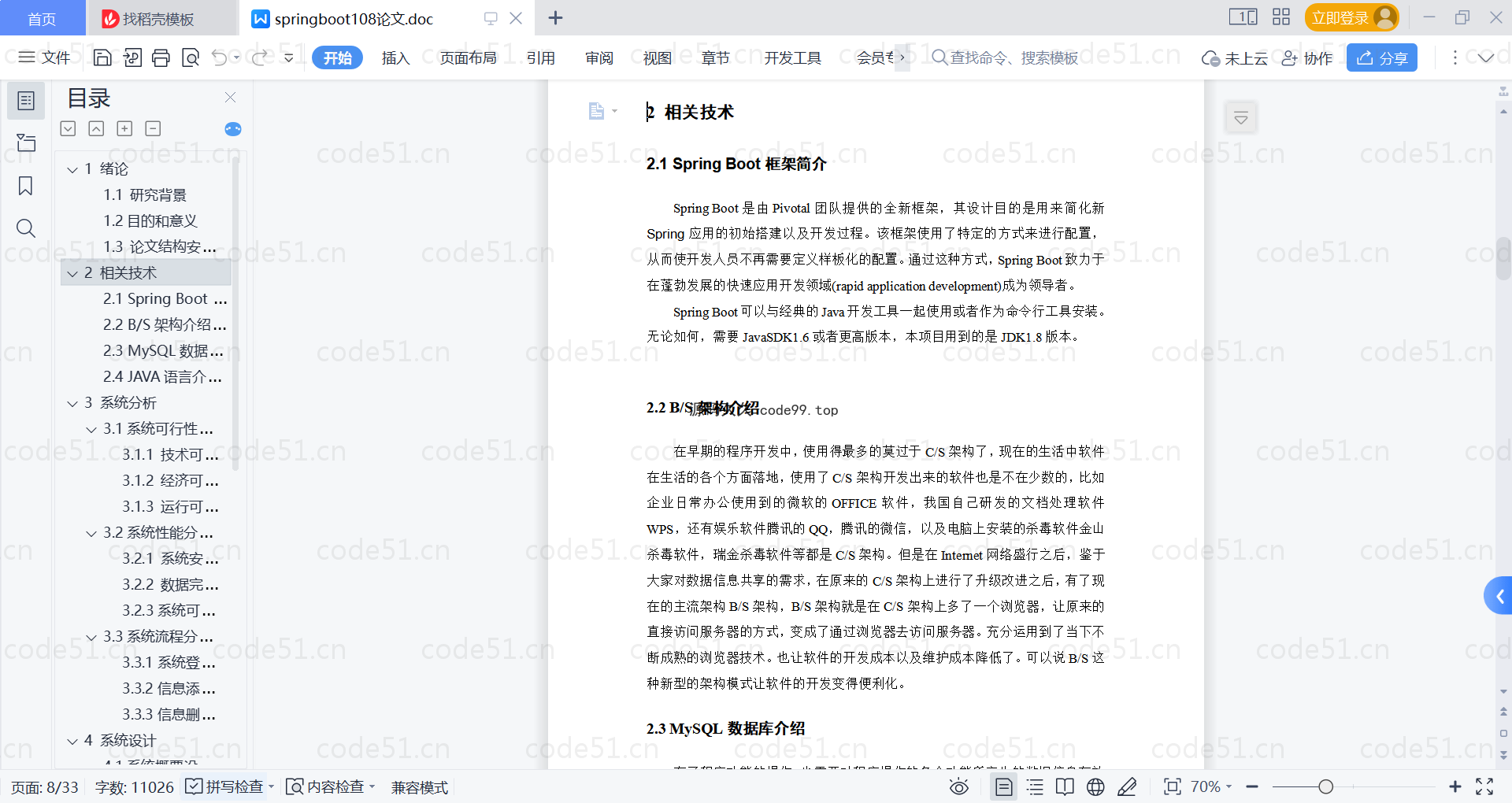Screen dimensions: 1512x803
Task: Click the print preview icon
Action: coord(191,57)
